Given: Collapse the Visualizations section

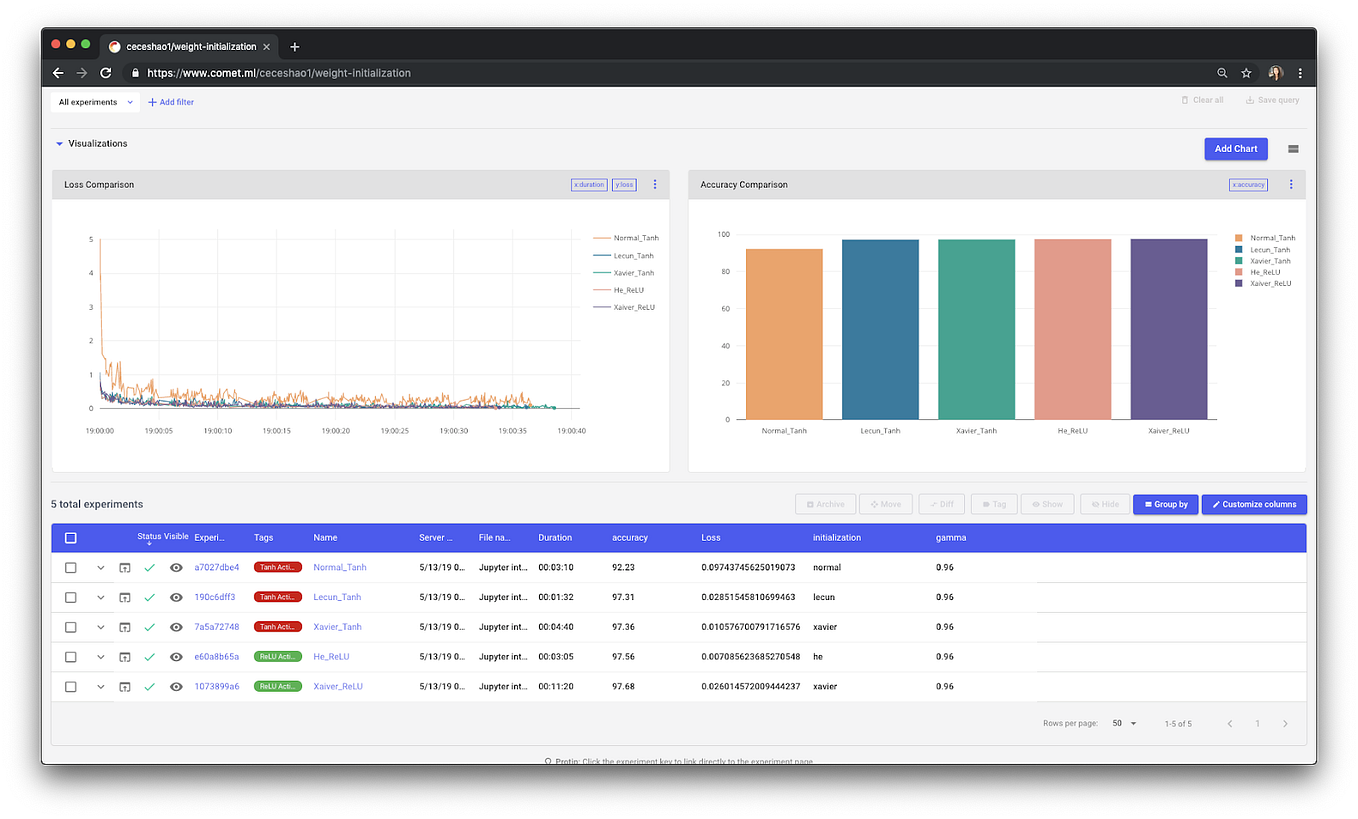Looking at the screenshot, I should tap(60, 143).
